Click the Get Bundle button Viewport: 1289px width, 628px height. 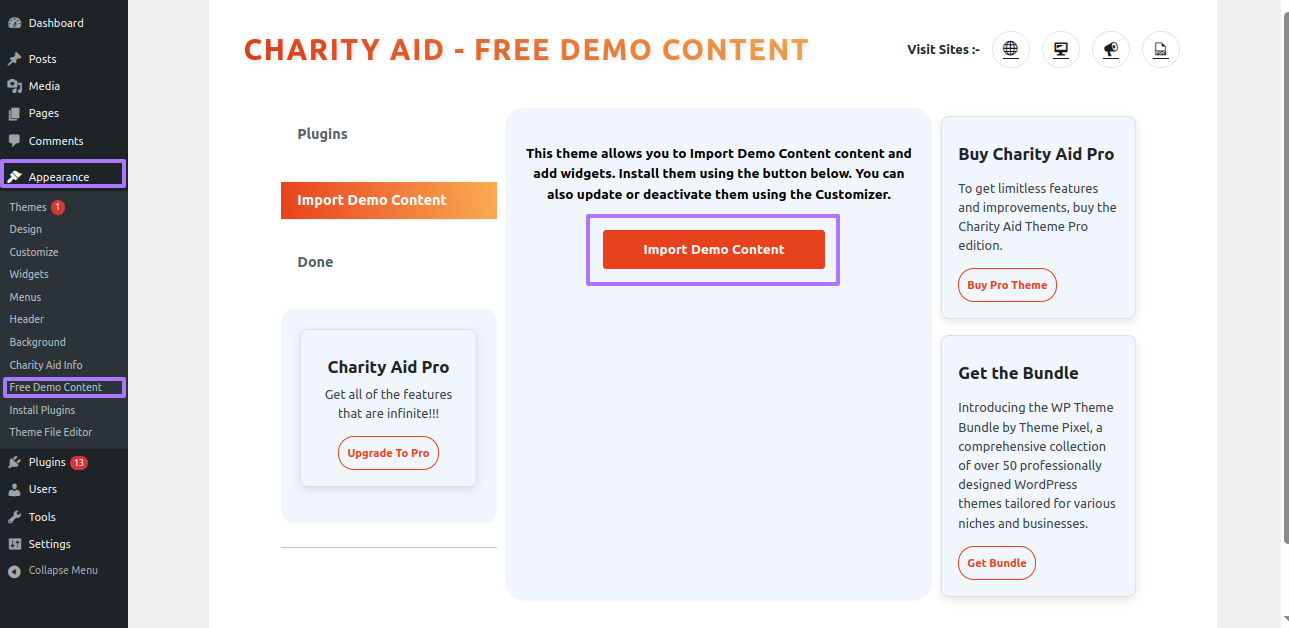[997, 563]
